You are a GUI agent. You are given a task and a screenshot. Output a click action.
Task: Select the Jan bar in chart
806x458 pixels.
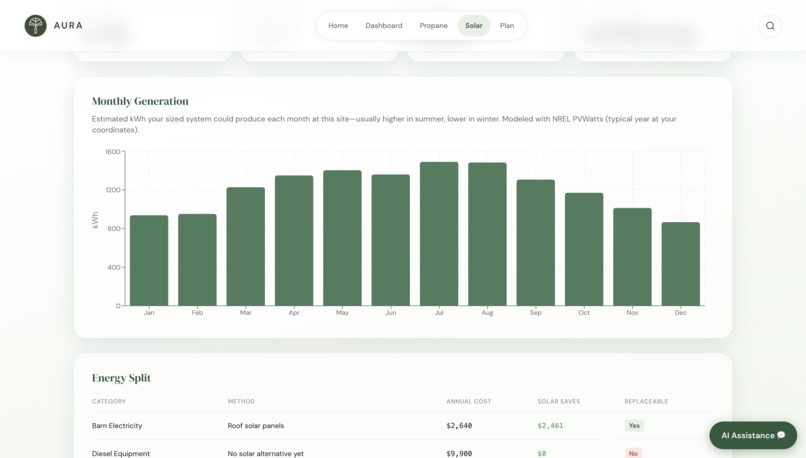coord(149,261)
